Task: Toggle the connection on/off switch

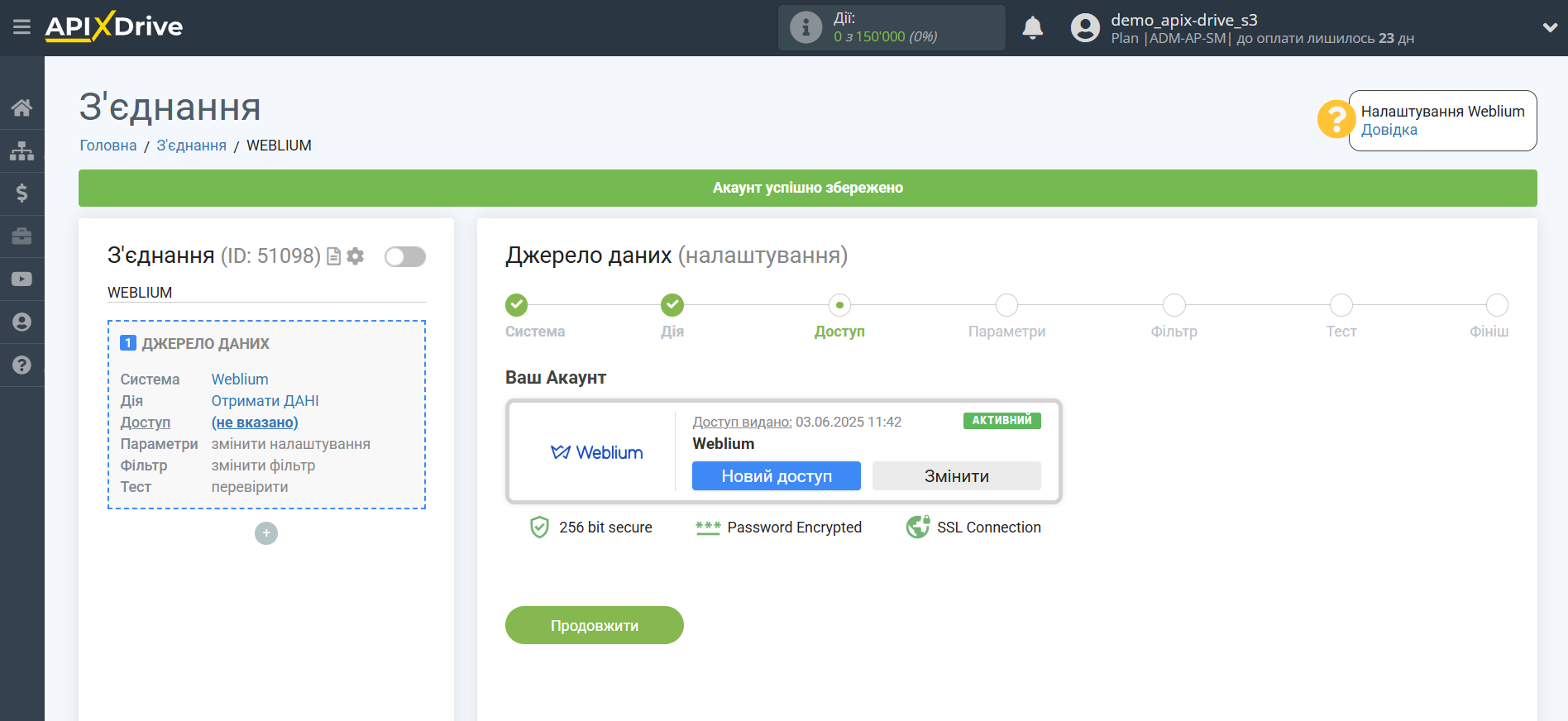Action: (405, 256)
